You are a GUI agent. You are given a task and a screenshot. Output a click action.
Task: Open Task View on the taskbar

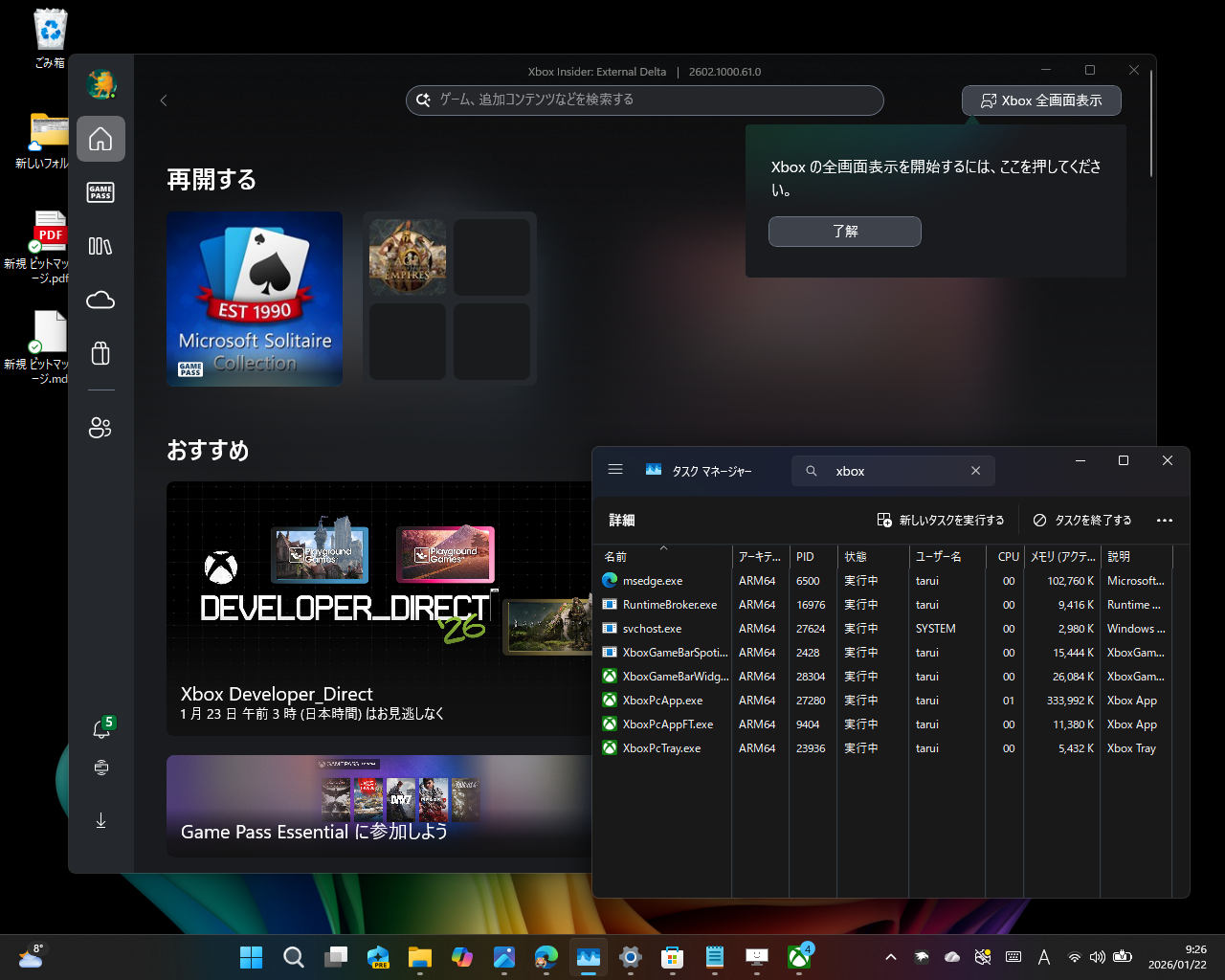pyautogui.click(x=336, y=957)
